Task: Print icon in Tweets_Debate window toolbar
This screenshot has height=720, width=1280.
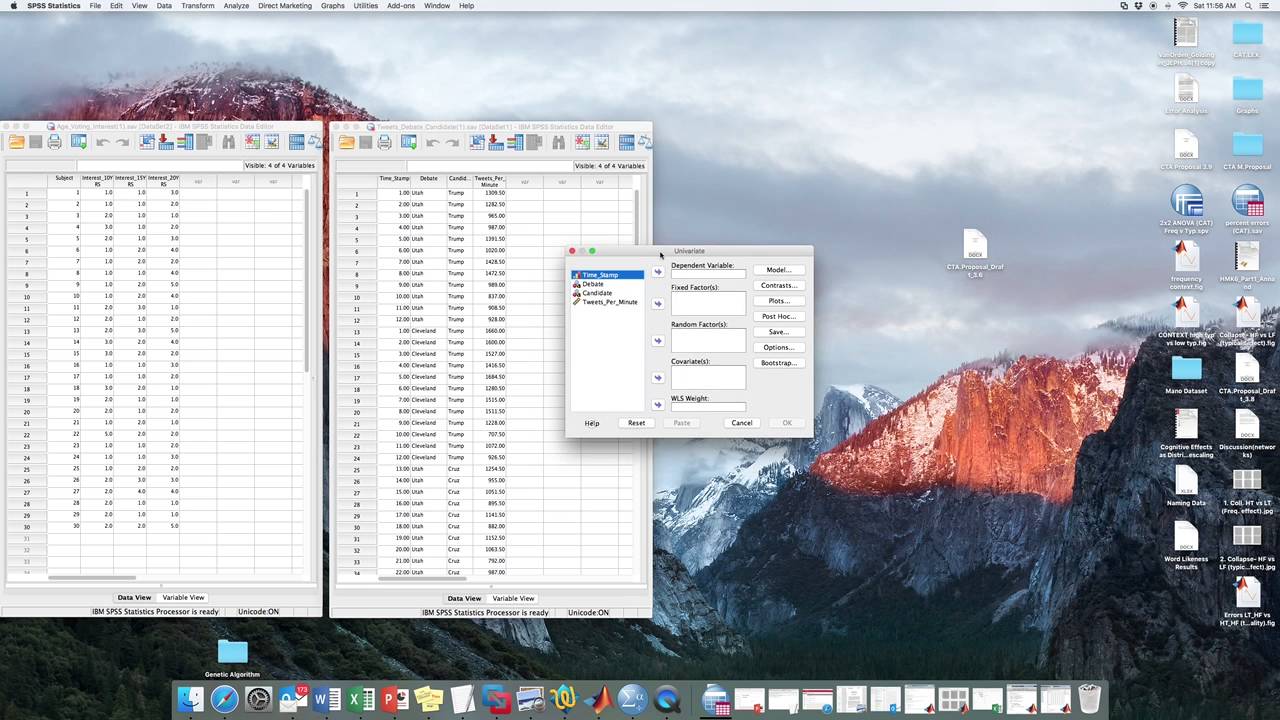Action: pos(385,142)
